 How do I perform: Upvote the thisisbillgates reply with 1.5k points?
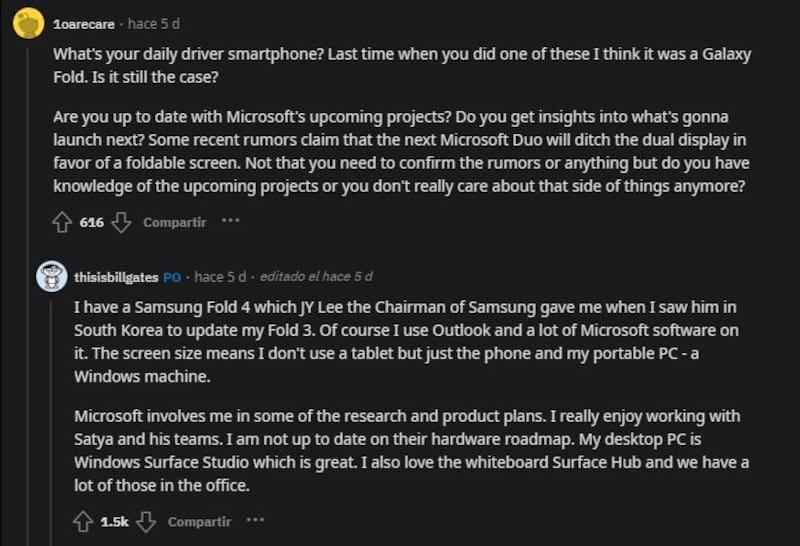[x=84, y=521]
